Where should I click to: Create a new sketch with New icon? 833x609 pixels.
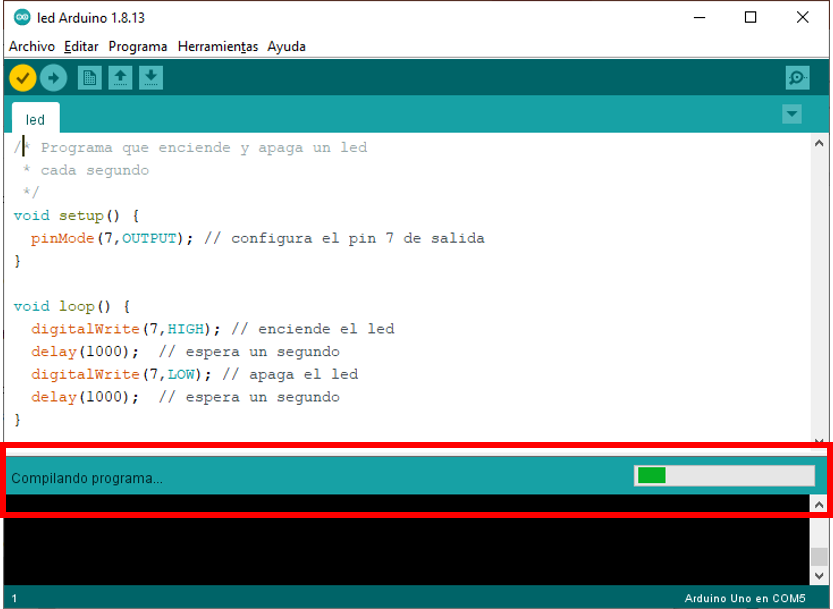(90, 78)
